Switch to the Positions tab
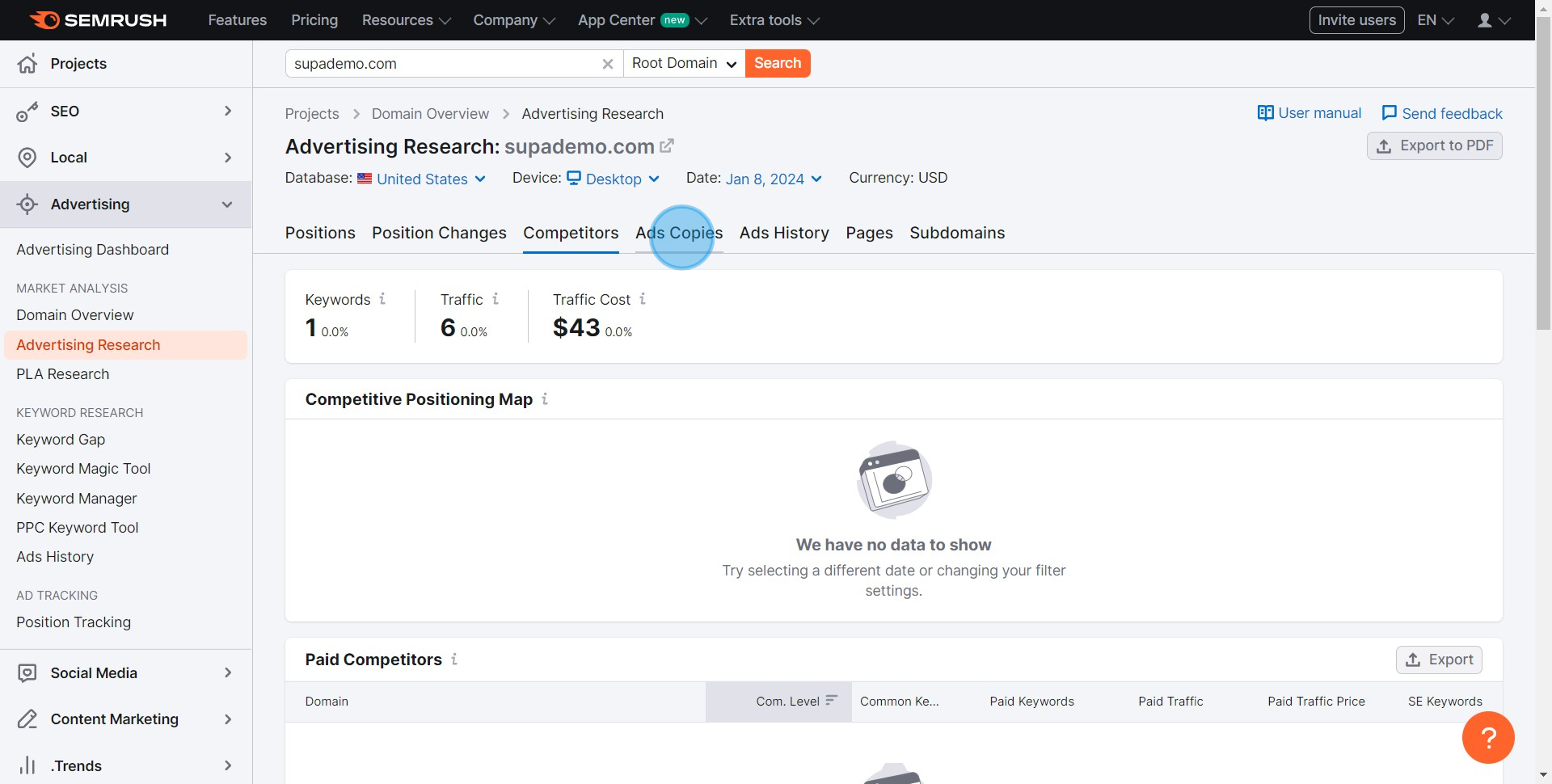 pyautogui.click(x=320, y=233)
